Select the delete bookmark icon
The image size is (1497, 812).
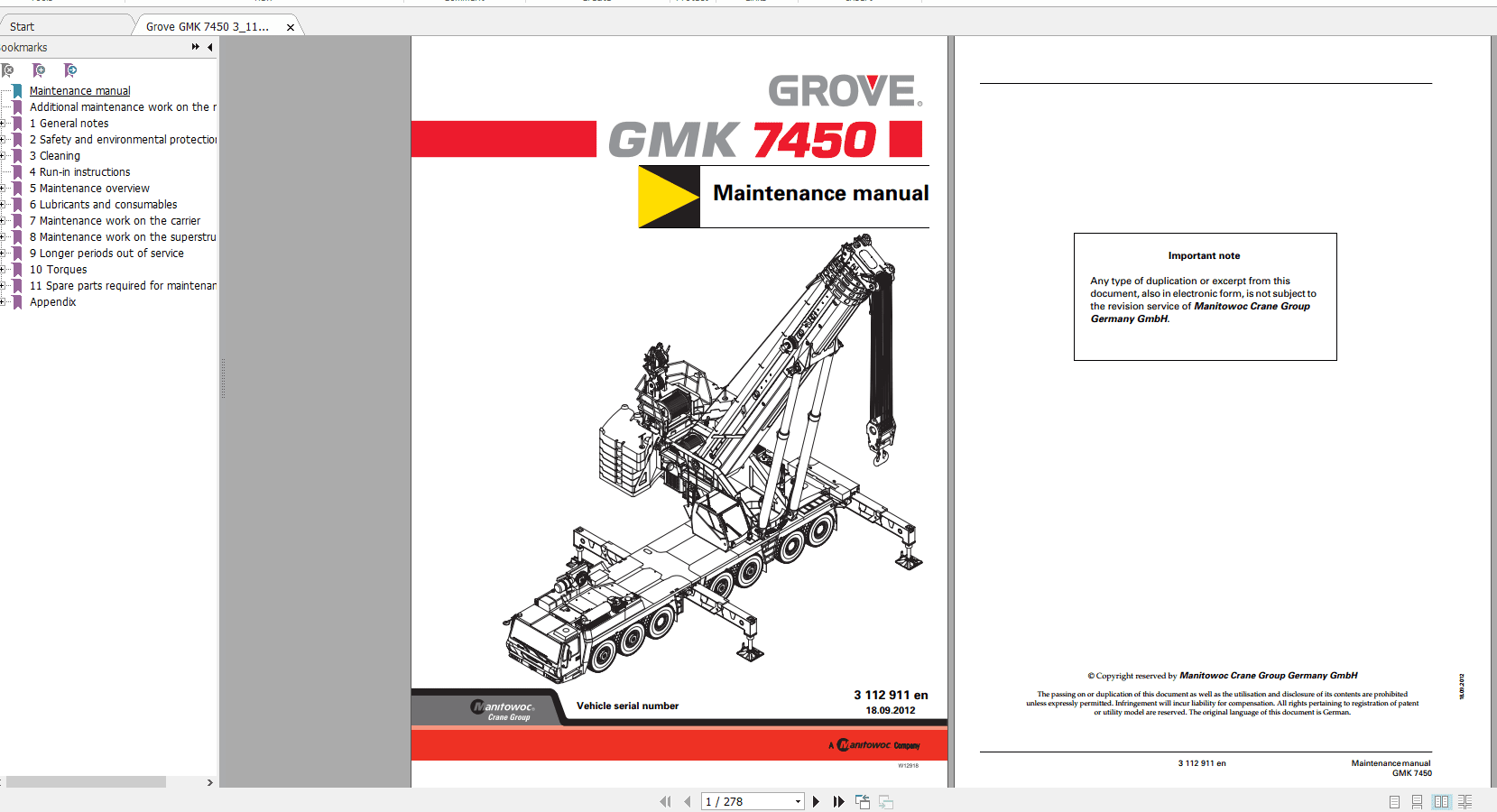click(x=7, y=70)
